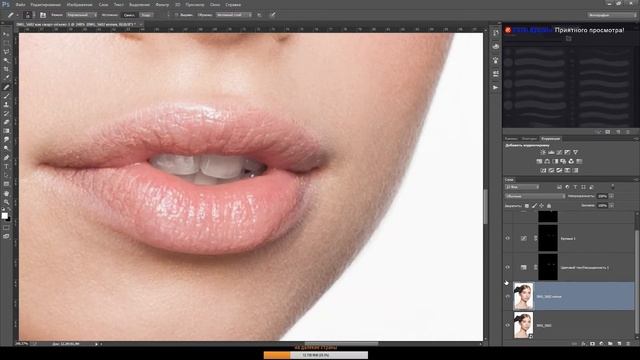Toggle lock transparent pixels

point(527,206)
